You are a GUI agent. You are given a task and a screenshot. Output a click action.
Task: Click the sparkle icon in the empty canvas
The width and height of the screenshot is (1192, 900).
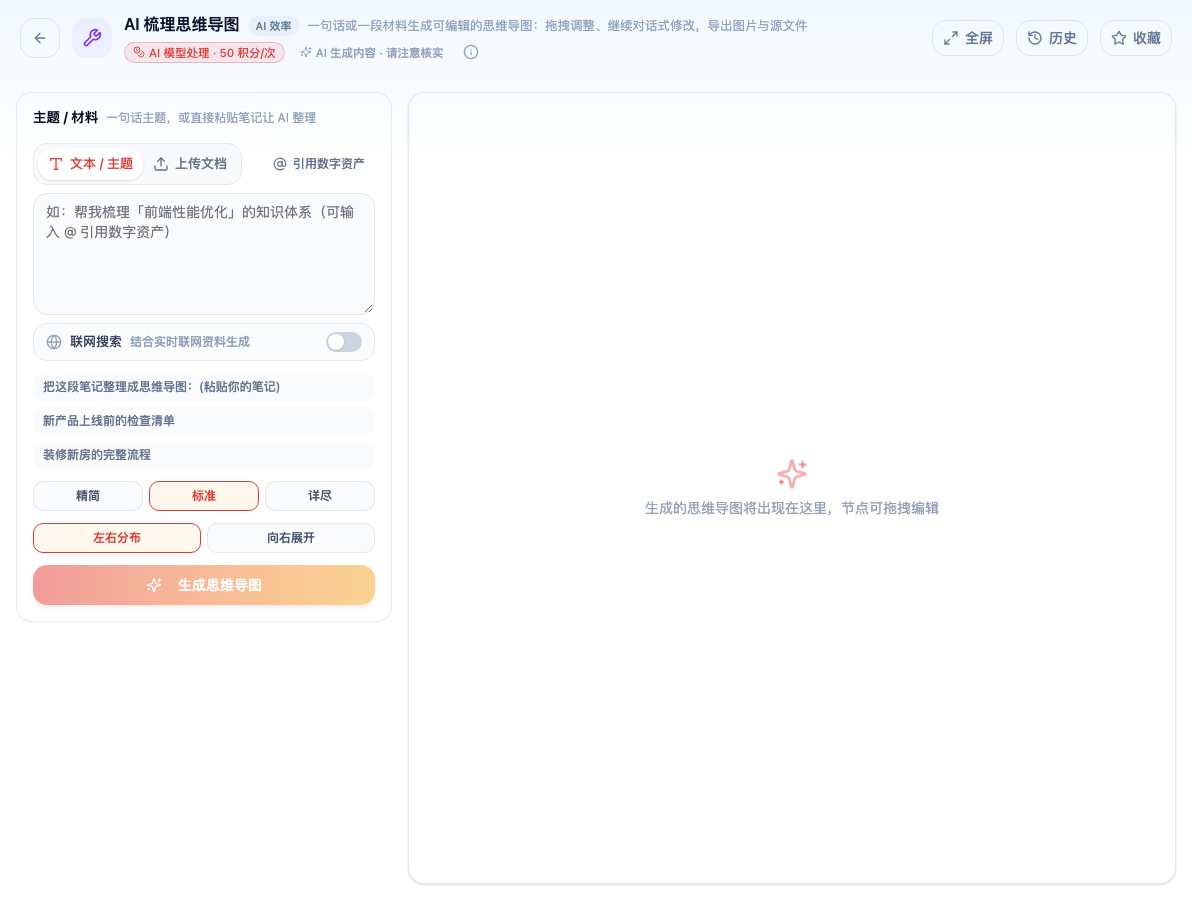791,474
